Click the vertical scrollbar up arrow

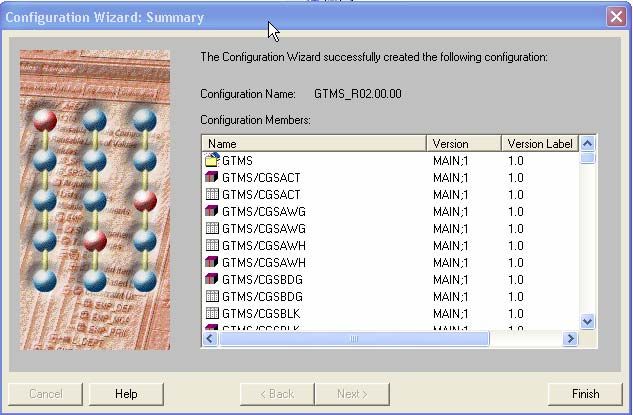click(588, 144)
